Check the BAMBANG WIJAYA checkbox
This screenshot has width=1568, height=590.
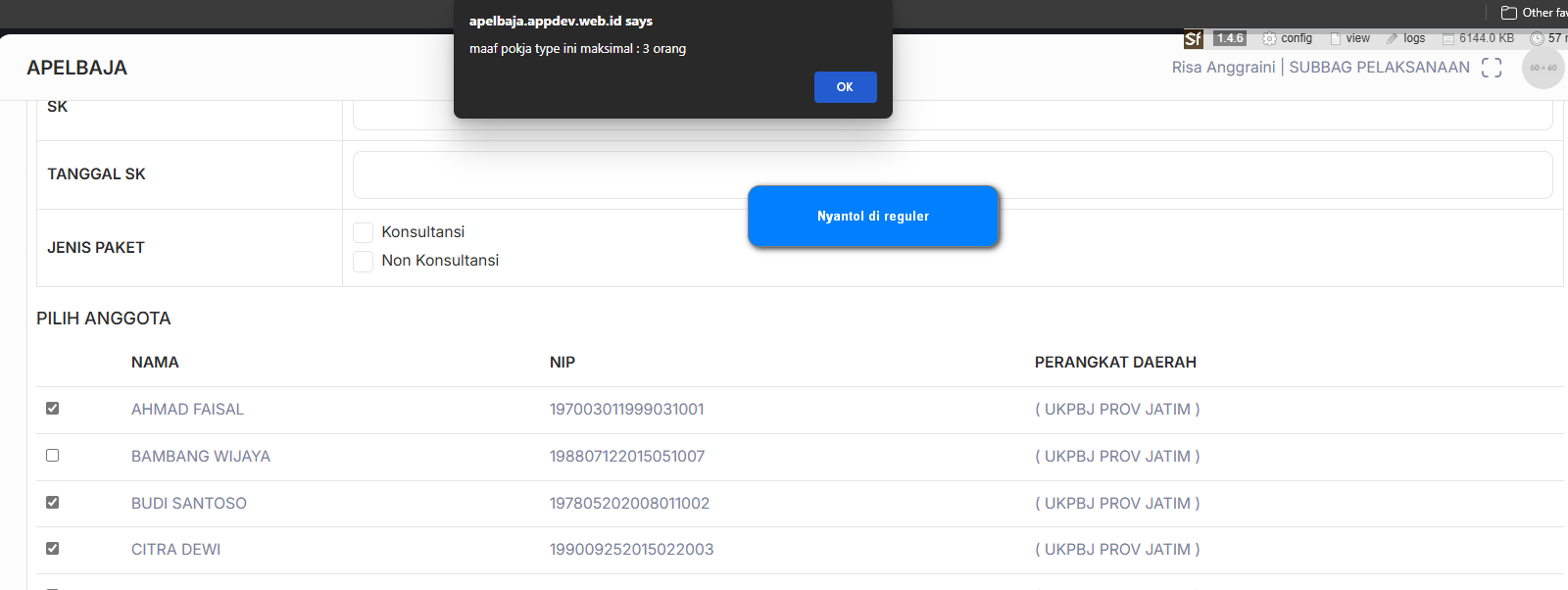pos(53,456)
